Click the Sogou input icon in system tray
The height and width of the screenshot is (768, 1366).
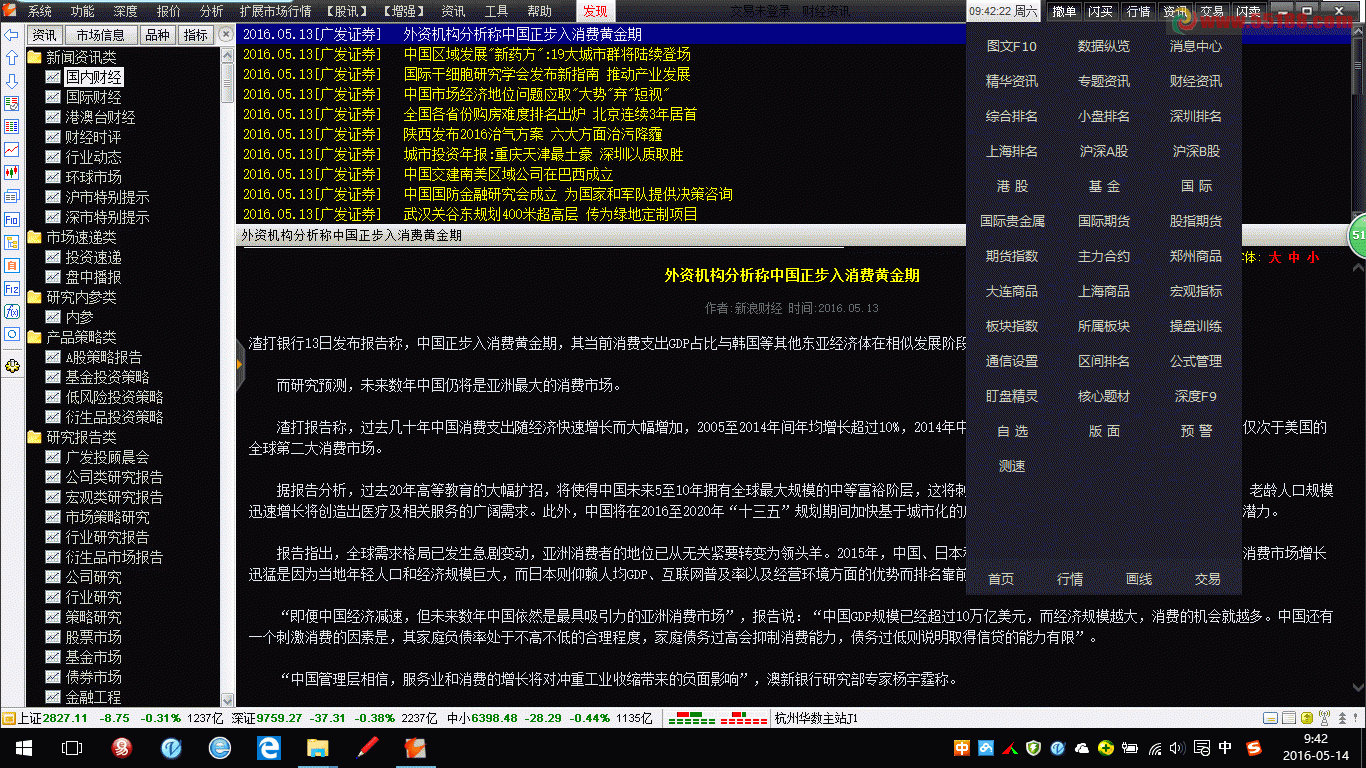1254,747
